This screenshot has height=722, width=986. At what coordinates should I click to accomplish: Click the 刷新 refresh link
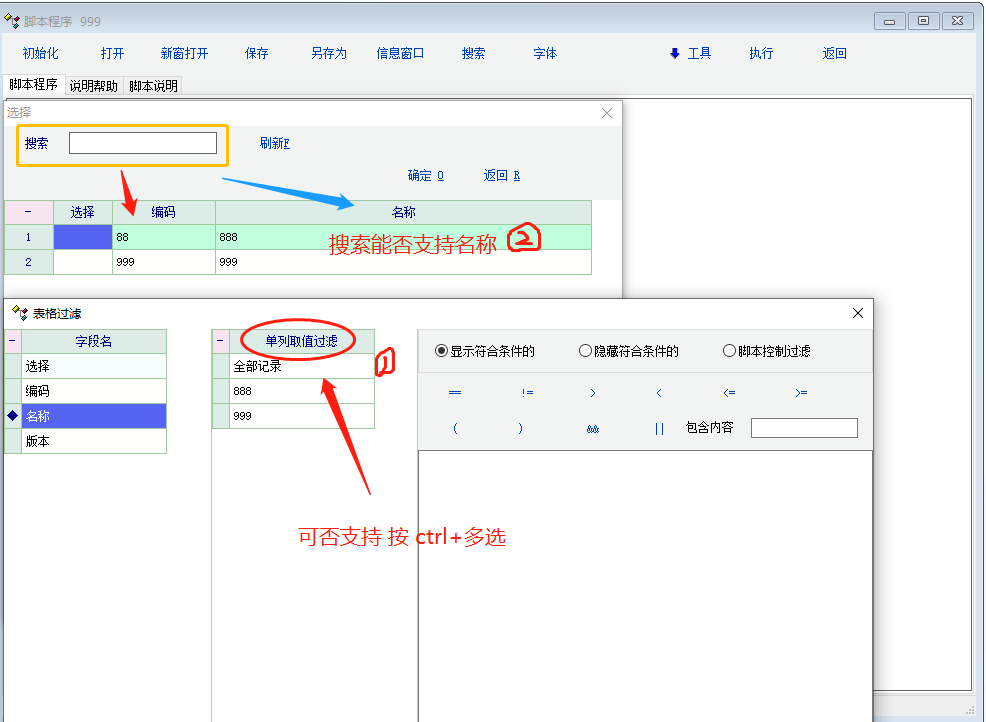coord(274,143)
